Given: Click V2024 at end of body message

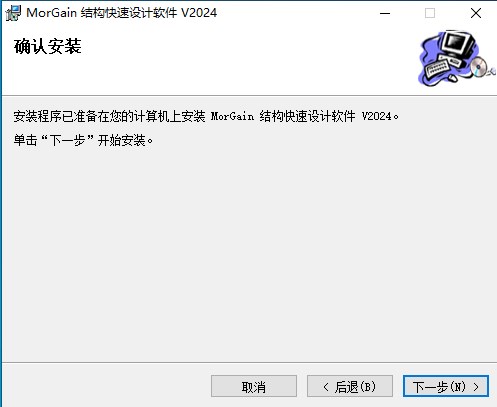Looking at the screenshot, I should tap(377, 116).
